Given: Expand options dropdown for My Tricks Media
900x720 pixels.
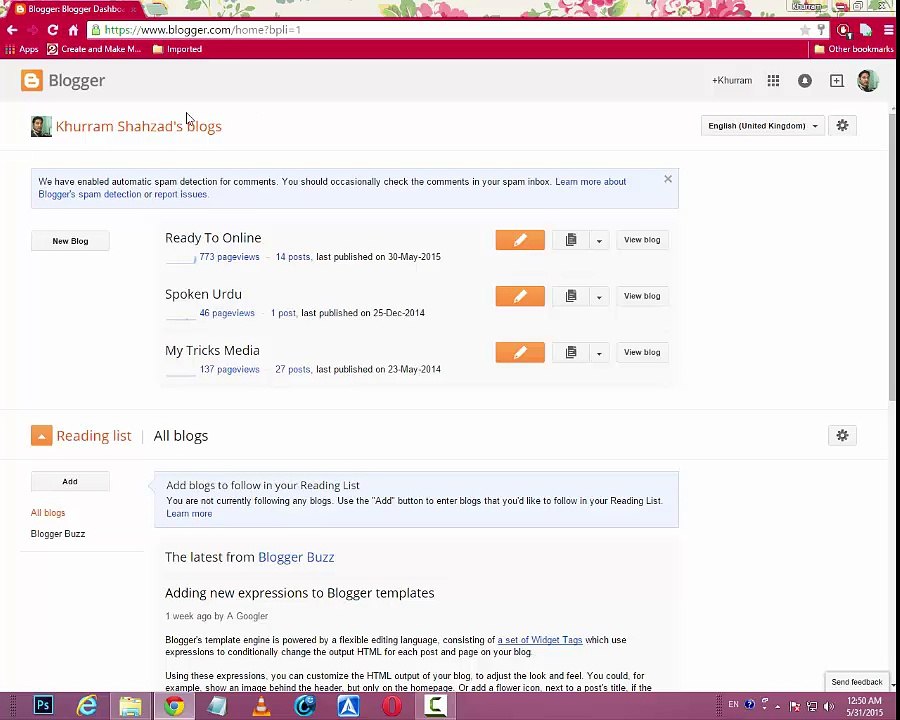Looking at the screenshot, I should (x=599, y=353).
